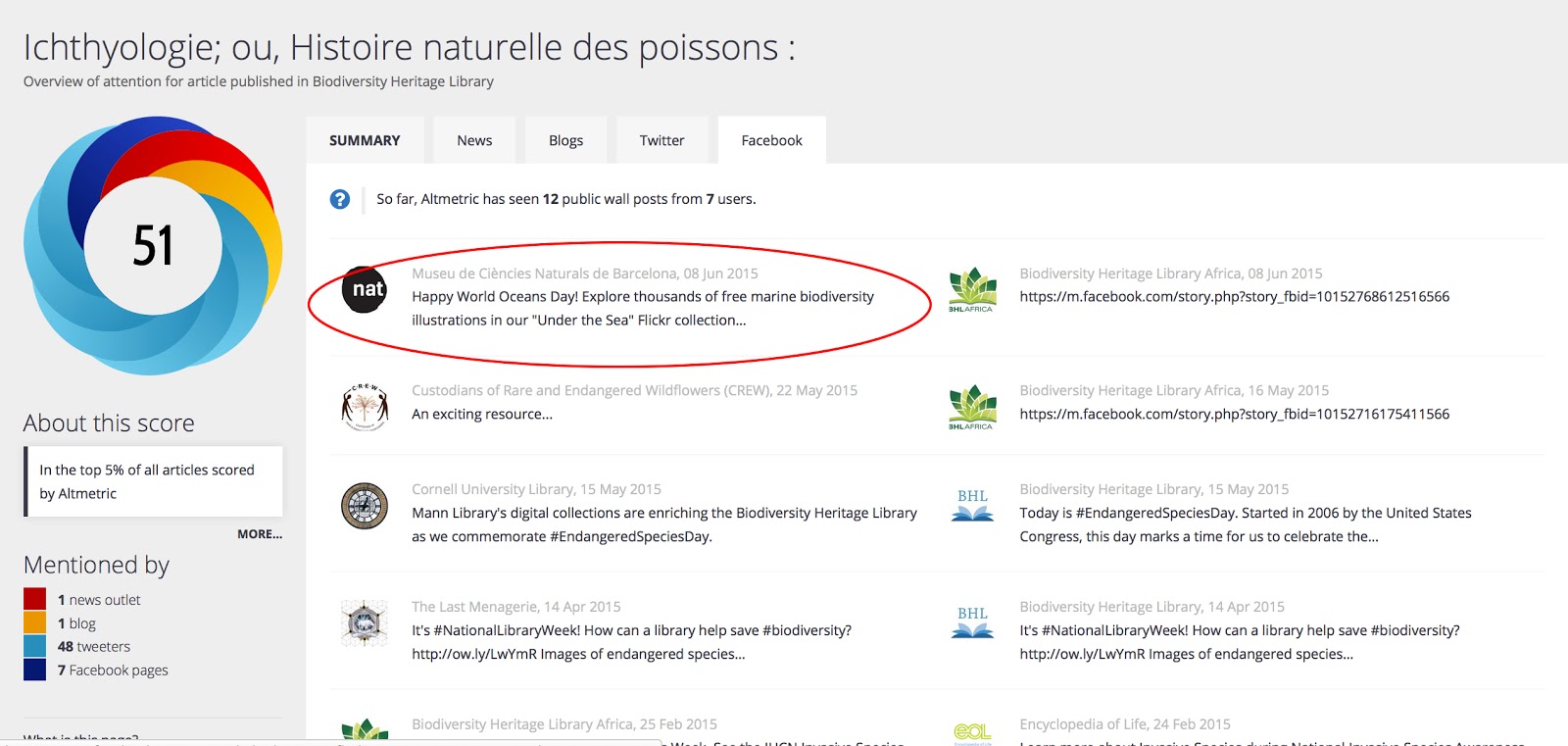The height and width of the screenshot is (746, 1568).
Task: Switch to the Twitter tab
Action: [661, 140]
